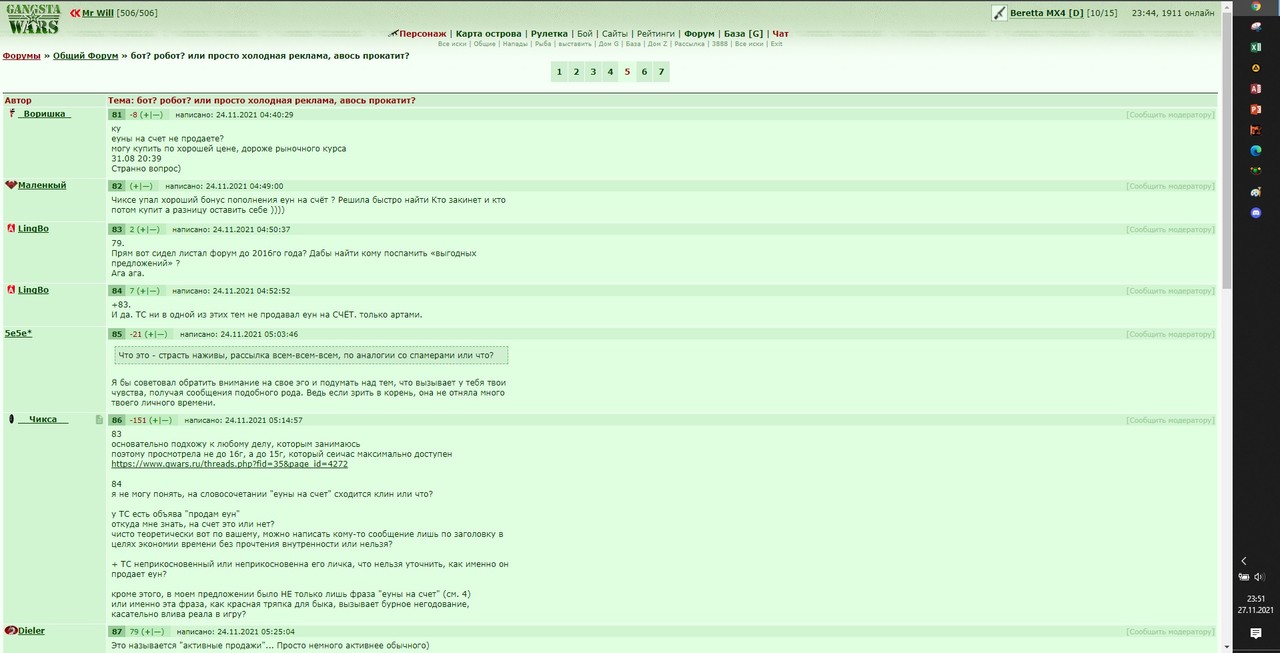Open 5e5e* profile link

(x=18, y=333)
